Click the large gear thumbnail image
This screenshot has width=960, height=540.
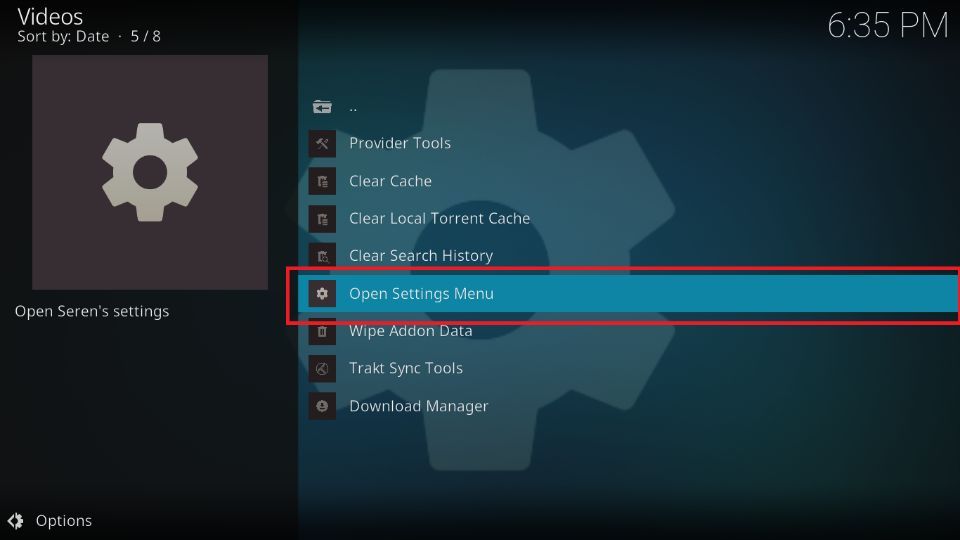pyautogui.click(x=150, y=173)
